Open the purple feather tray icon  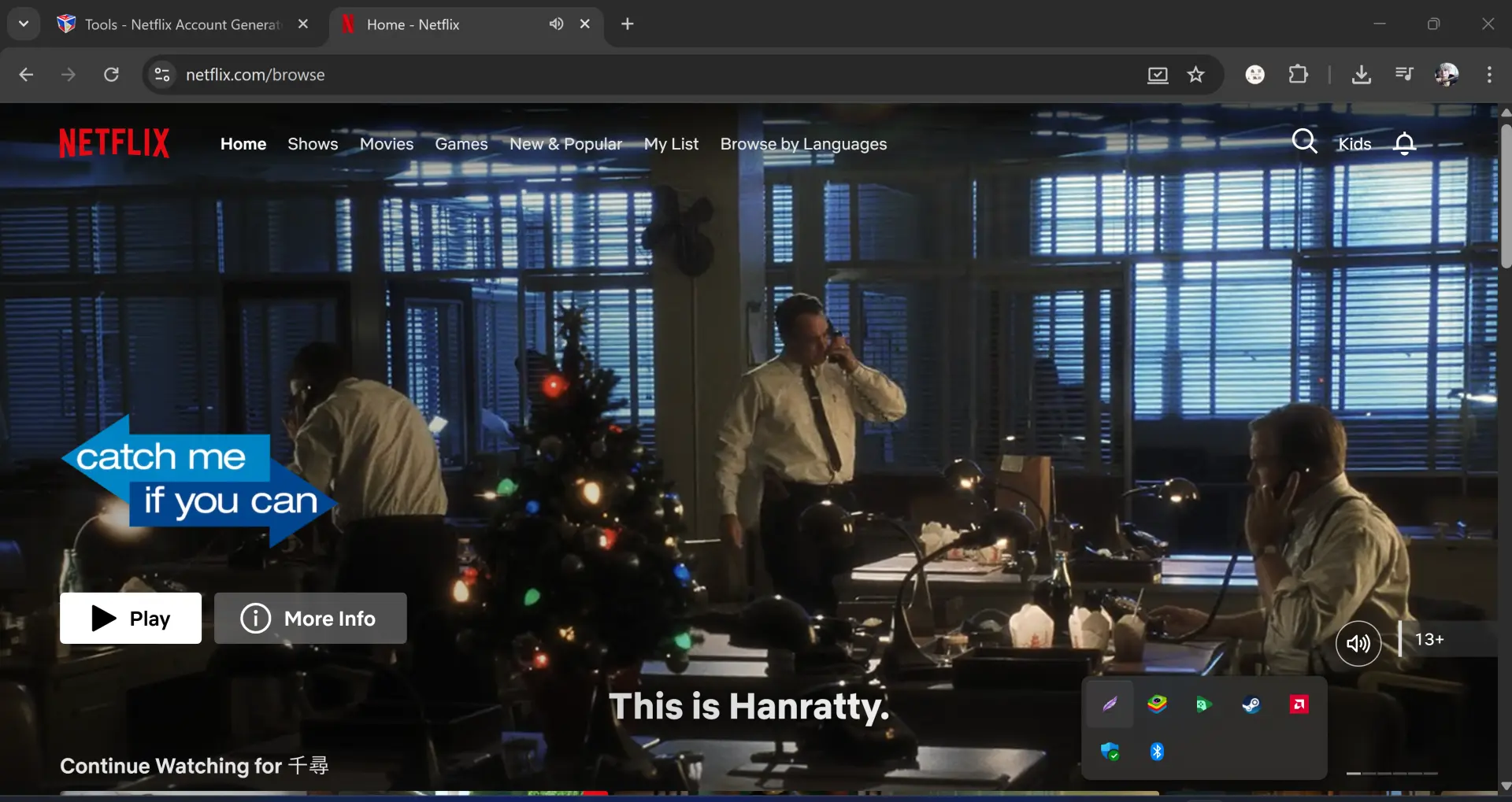pos(1110,704)
